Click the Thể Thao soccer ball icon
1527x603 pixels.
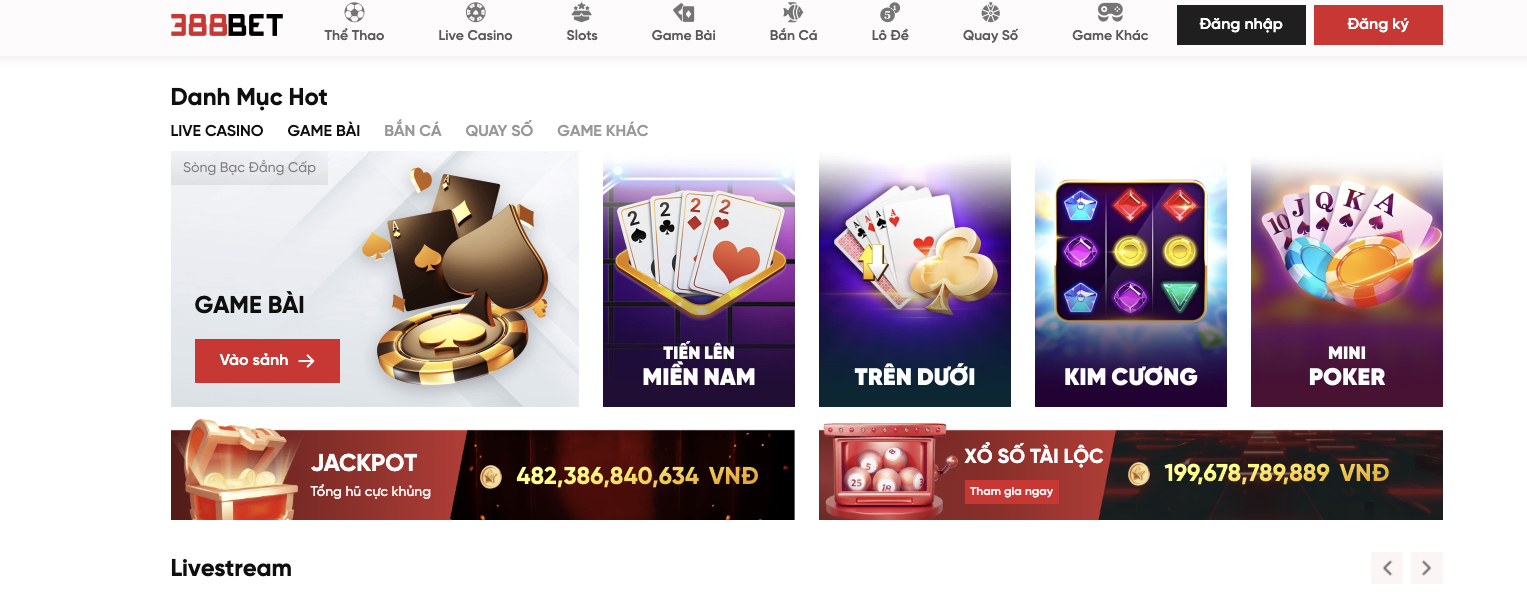click(x=354, y=13)
